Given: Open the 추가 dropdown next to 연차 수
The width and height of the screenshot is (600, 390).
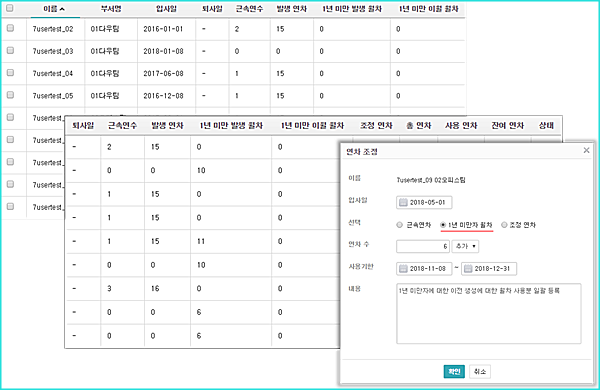Looking at the screenshot, I should tap(465, 246).
